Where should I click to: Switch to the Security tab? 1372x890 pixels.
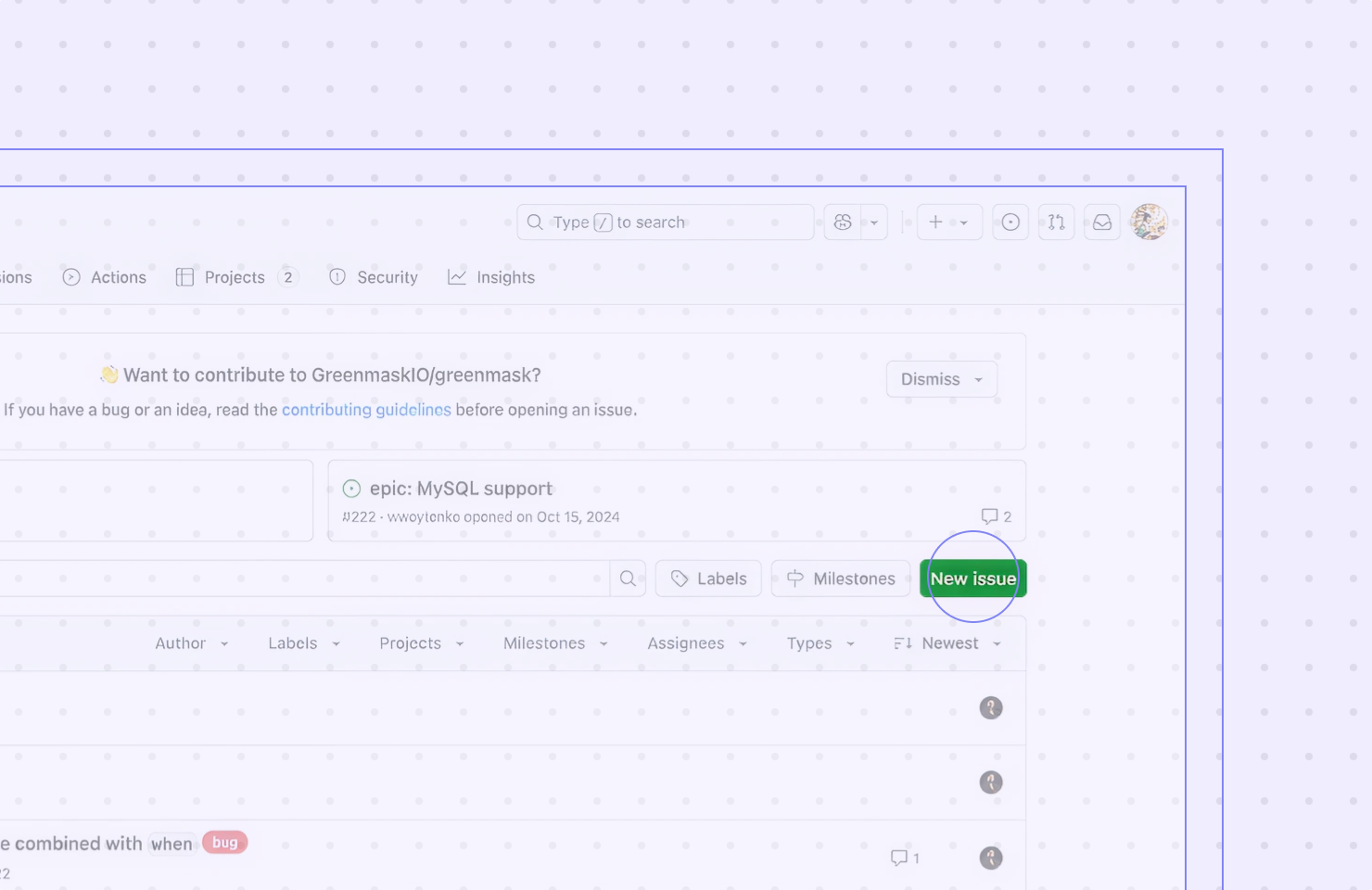click(x=374, y=277)
